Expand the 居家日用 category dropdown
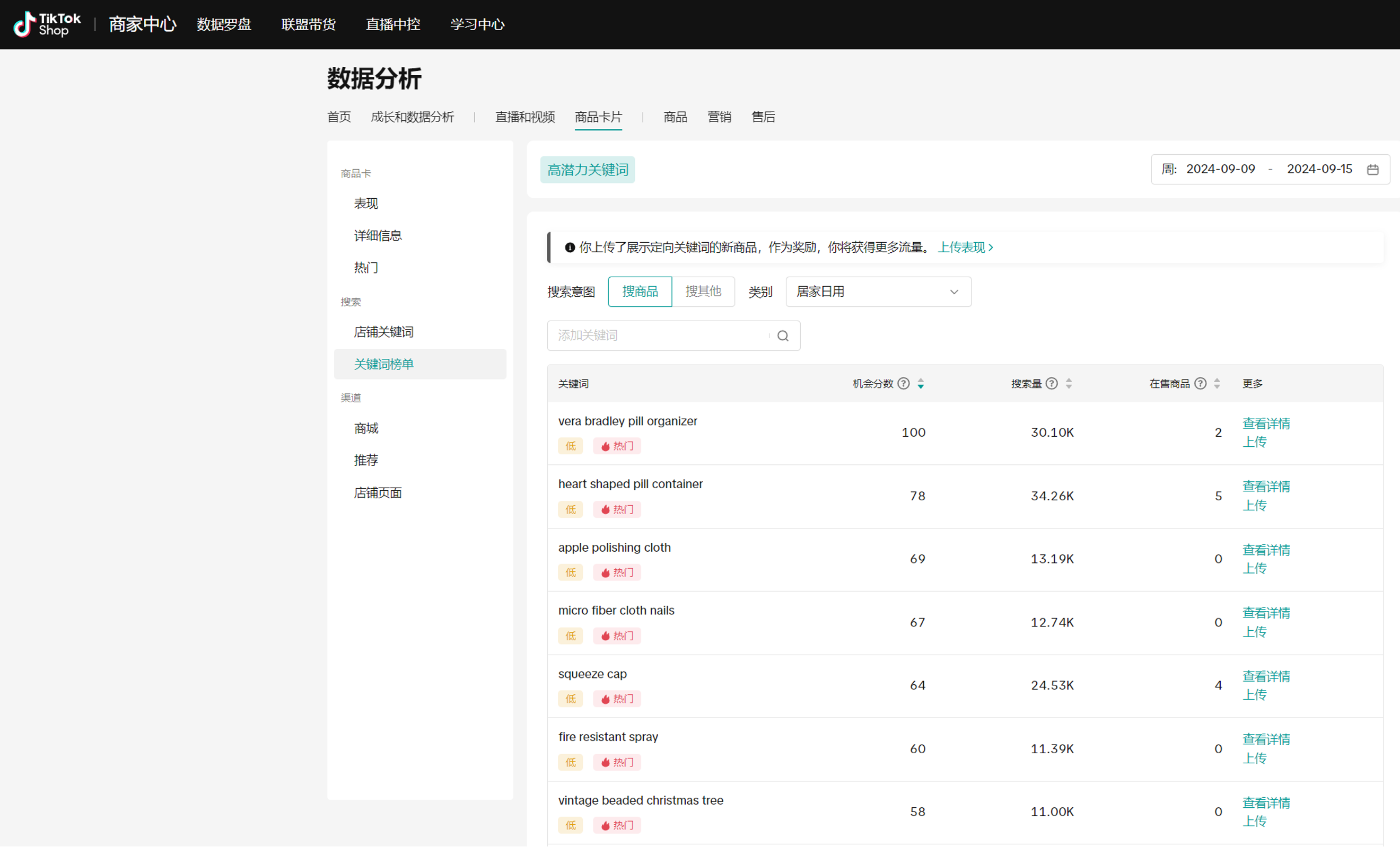 click(878, 292)
